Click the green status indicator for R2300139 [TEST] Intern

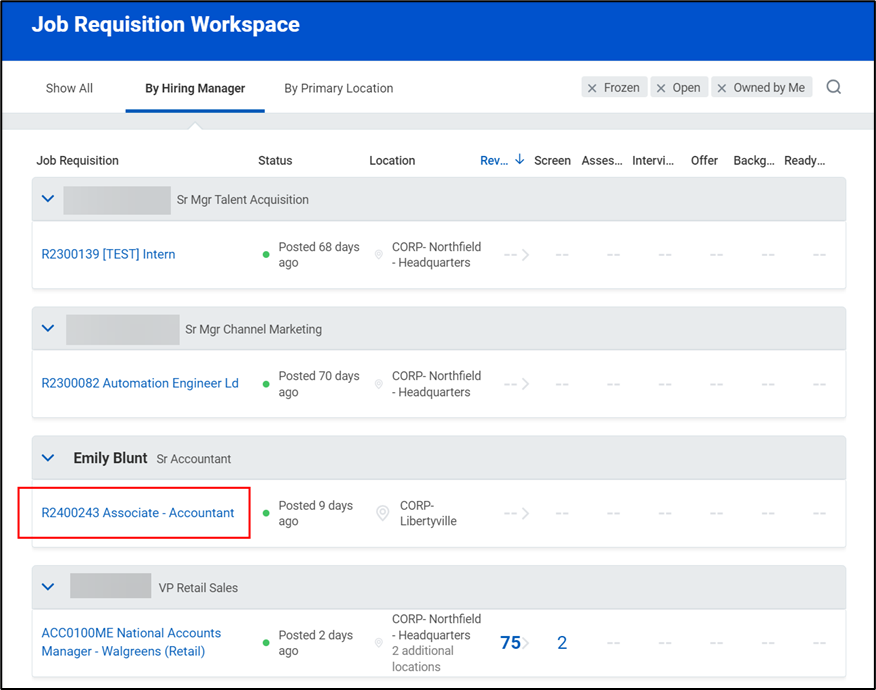pos(265,254)
